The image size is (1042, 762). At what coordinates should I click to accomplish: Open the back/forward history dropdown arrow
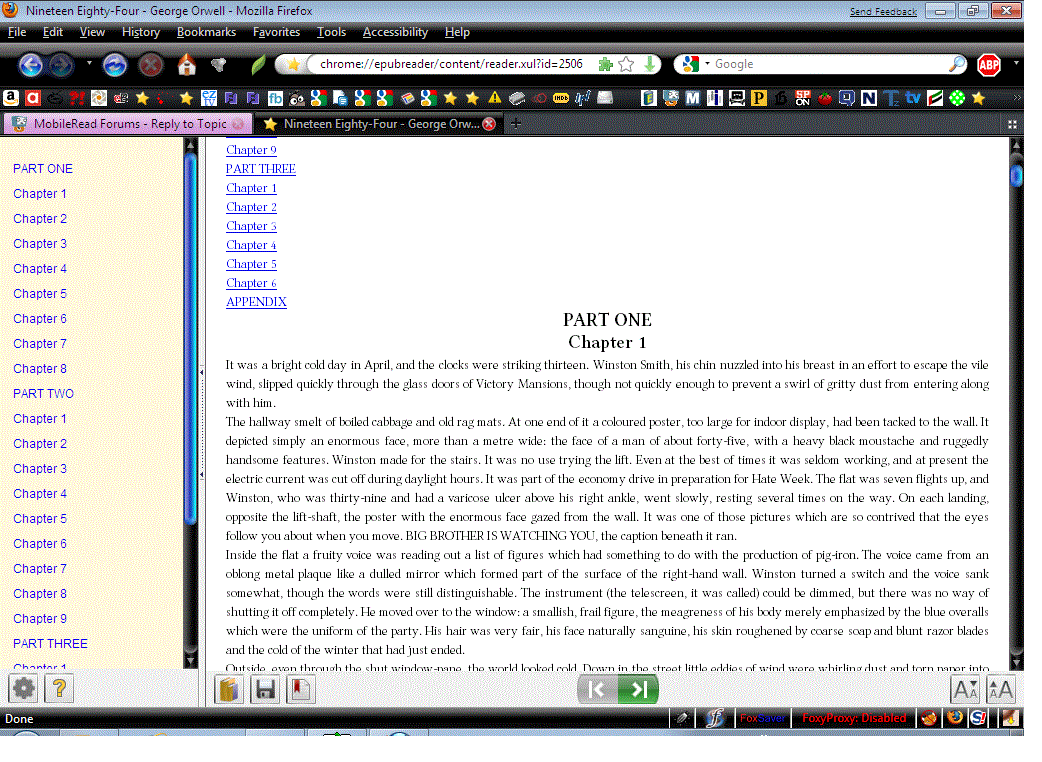tap(89, 64)
